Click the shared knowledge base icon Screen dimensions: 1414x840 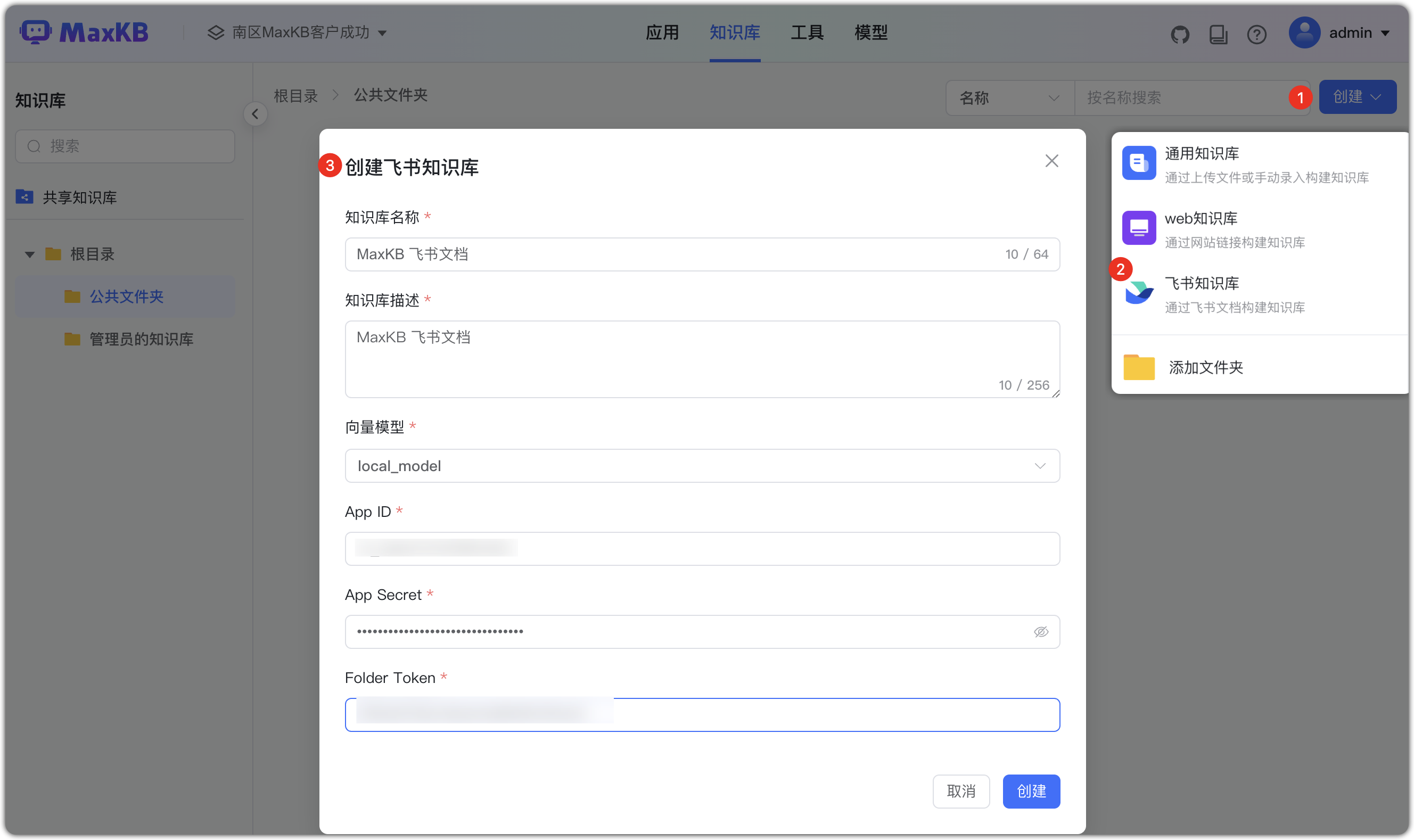(24, 197)
